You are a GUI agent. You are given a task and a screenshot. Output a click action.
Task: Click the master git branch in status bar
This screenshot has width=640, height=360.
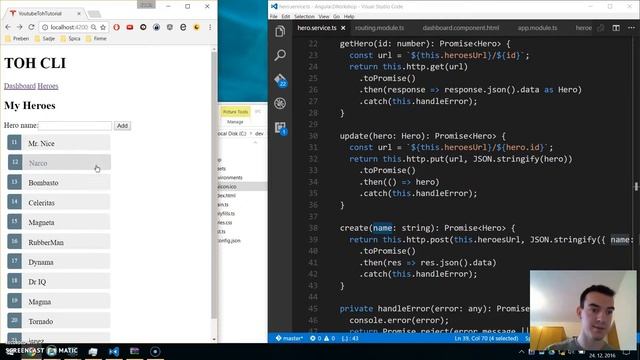pyautogui.click(x=289, y=338)
